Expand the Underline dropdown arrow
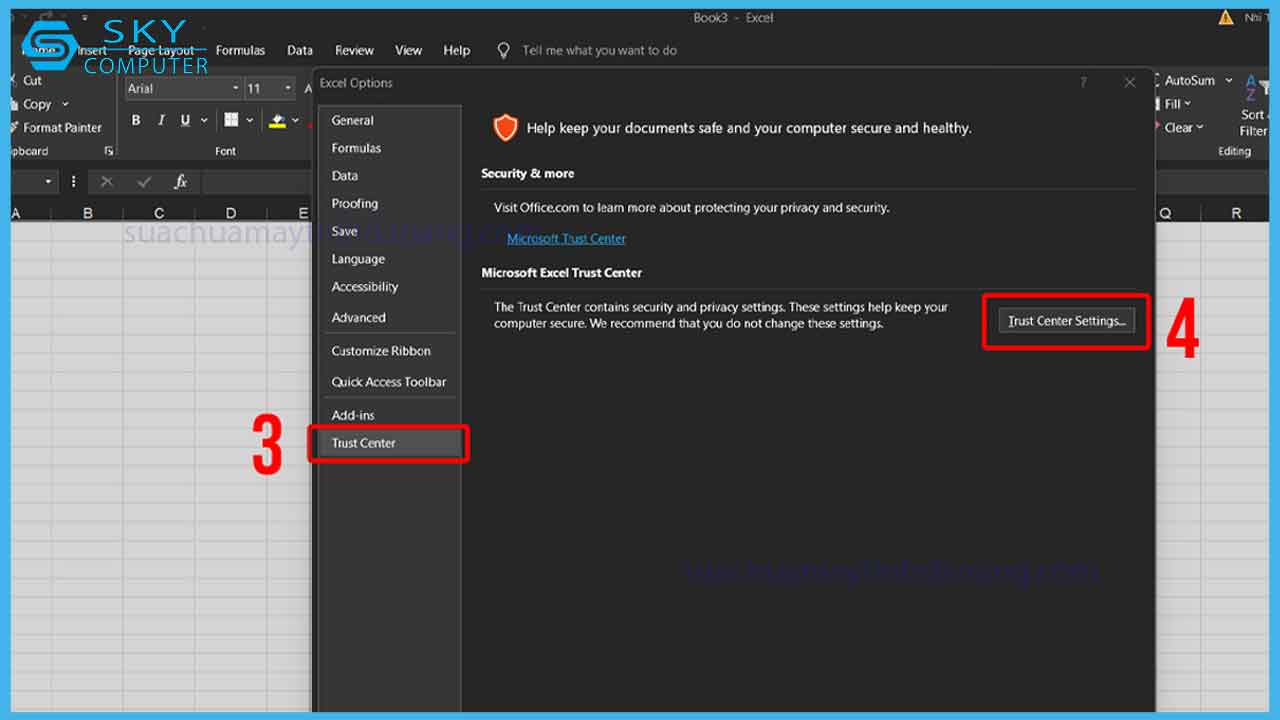The height and width of the screenshot is (720, 1280). 204,120
